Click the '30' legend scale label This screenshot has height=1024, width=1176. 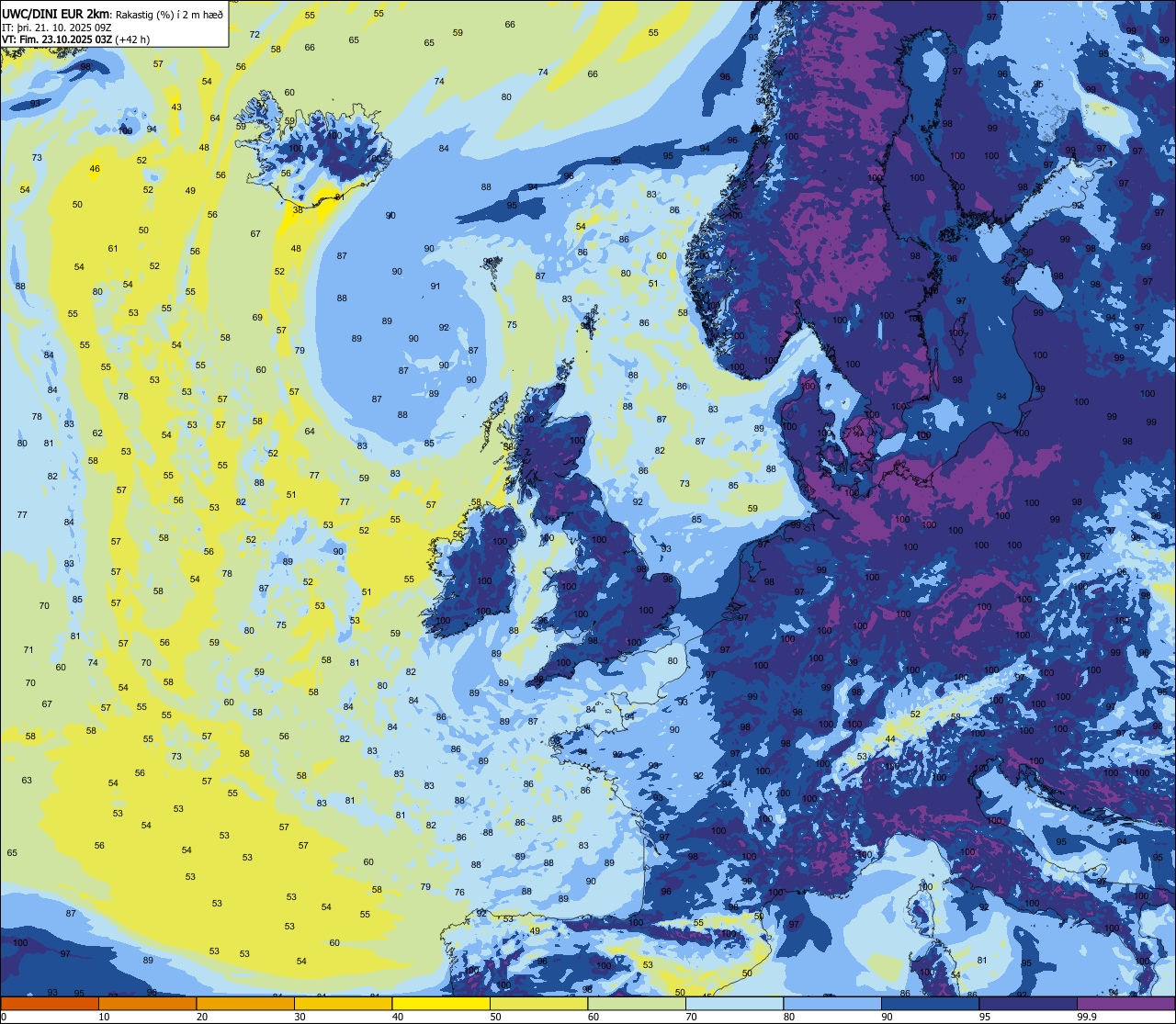300,1017
